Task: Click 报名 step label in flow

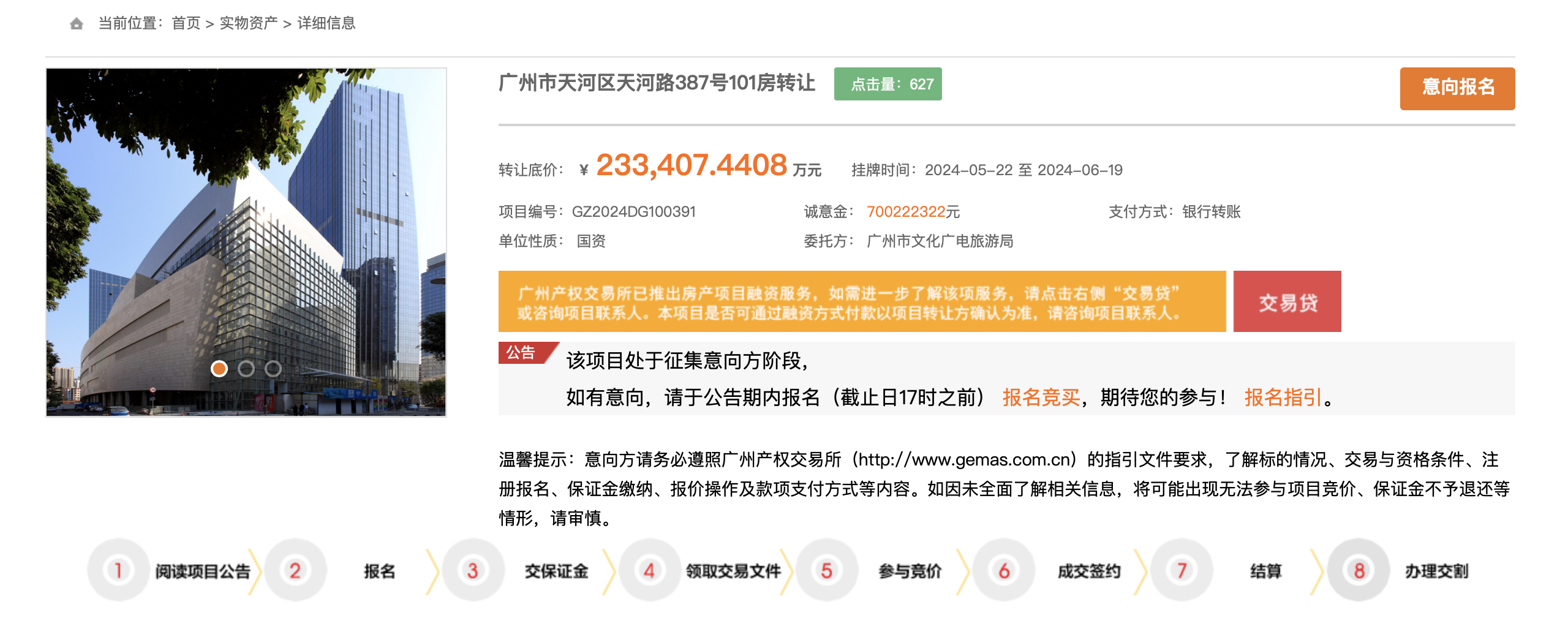Action: point(380,571)
